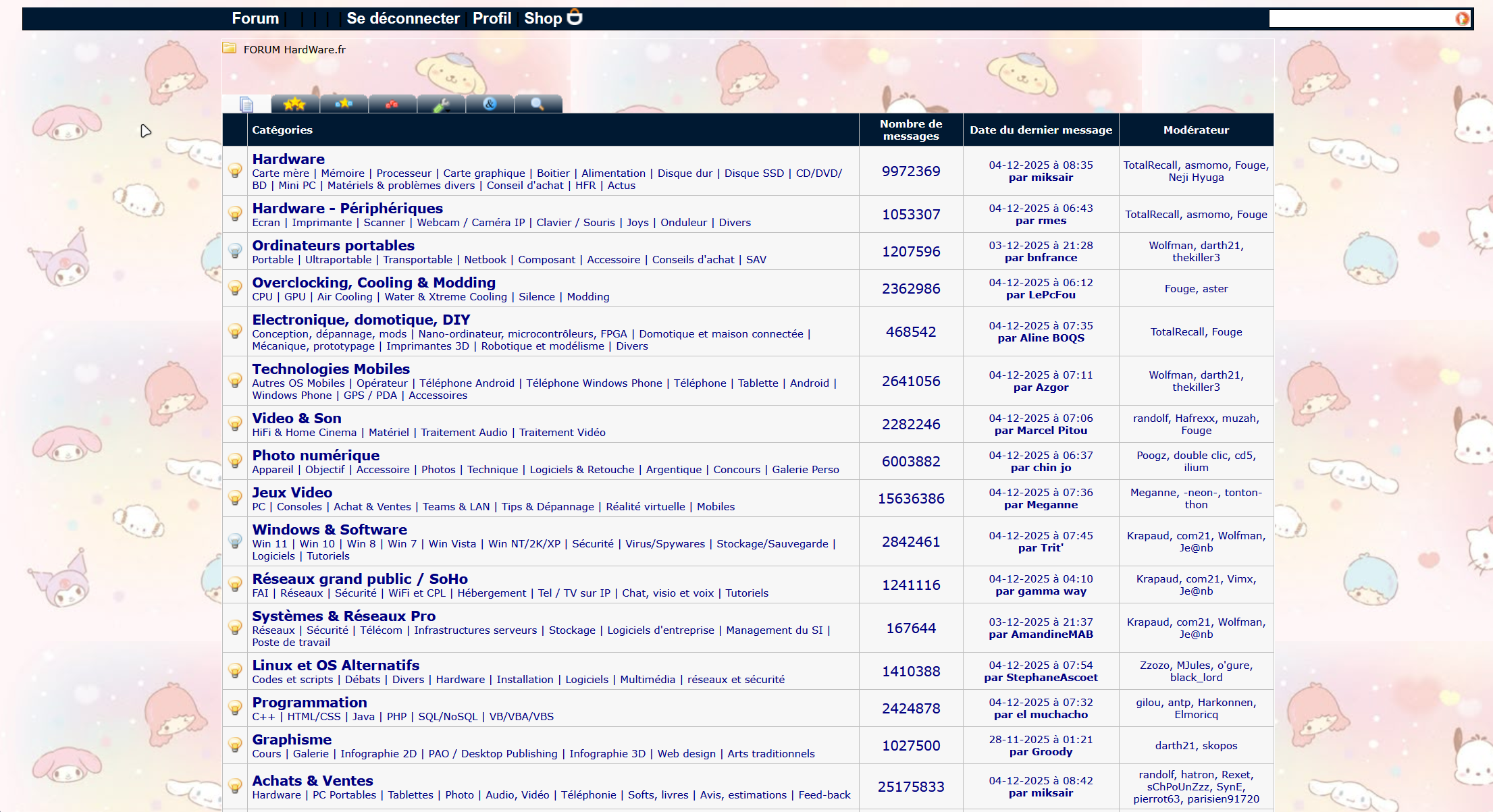Click Se déconnecter in the top bar
This screenshot has width=1493, height=812.
click(403, 19)
